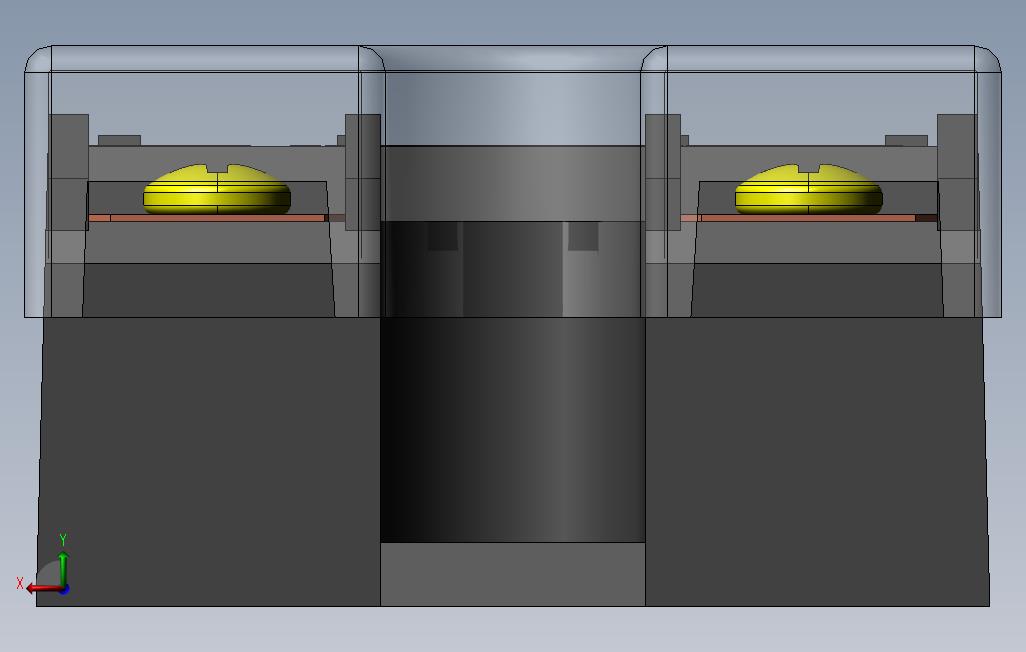
Task: Select the right yellow screw head
Action: pyautogui.click(x=809, y=190)
